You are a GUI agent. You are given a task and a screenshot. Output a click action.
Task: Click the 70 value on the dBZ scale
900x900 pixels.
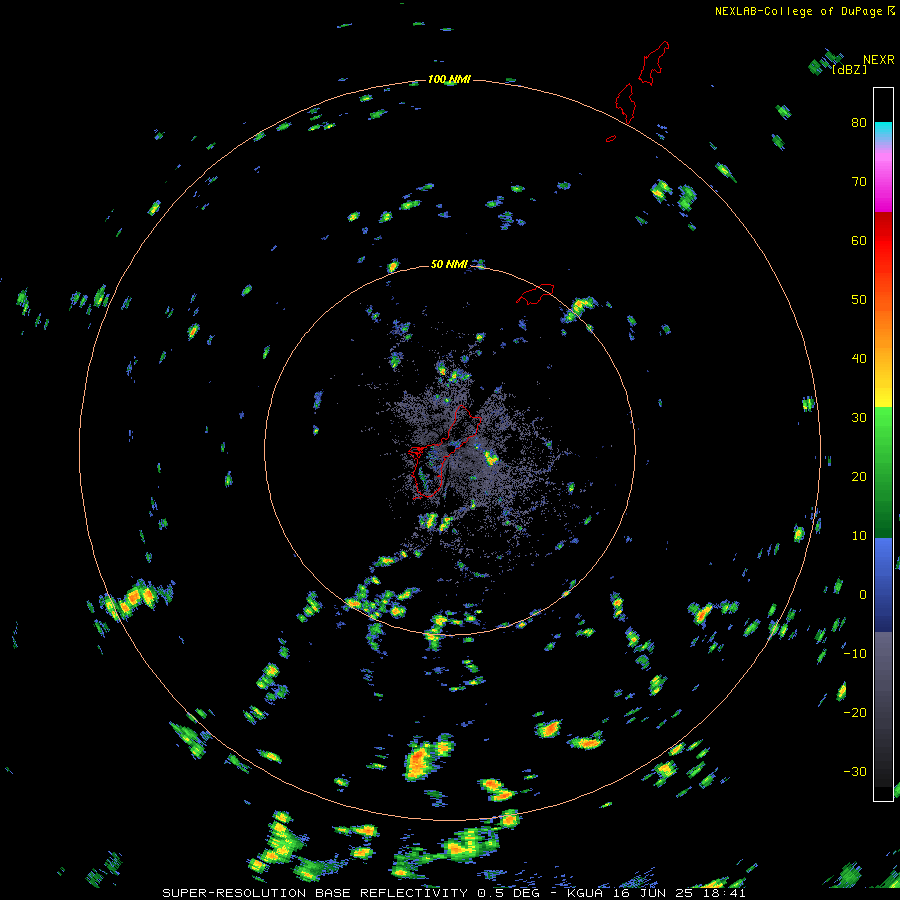[859, 181]
